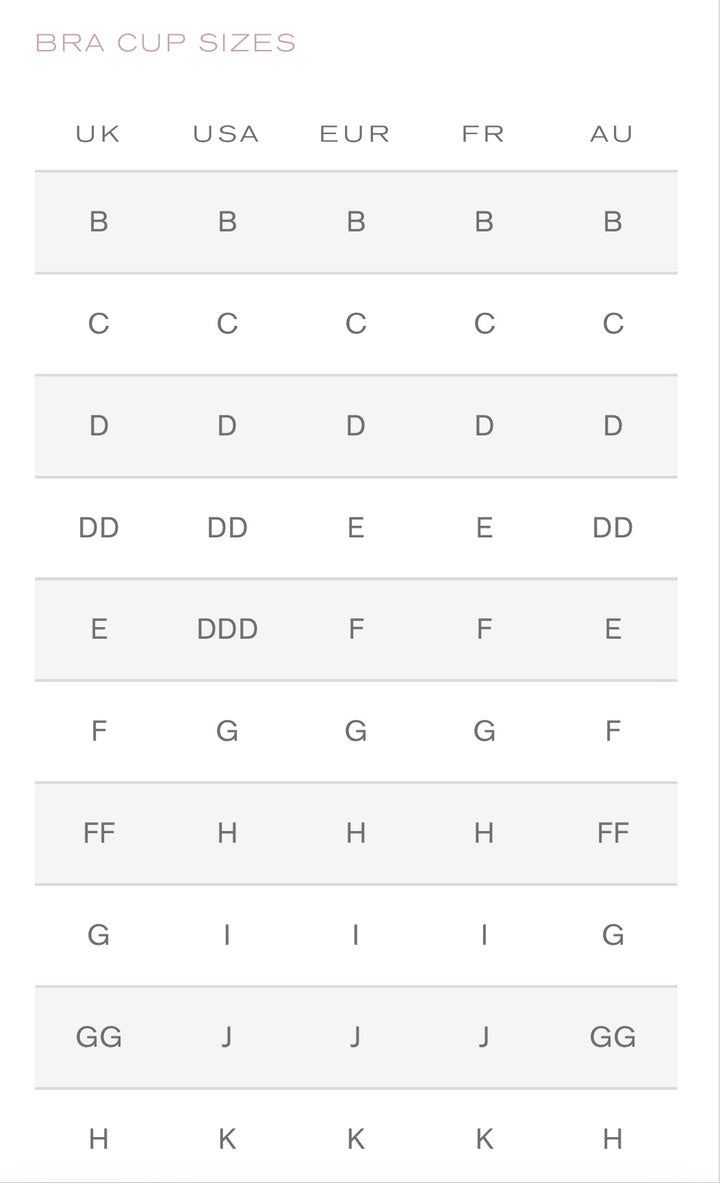Click the EUR column header

click(355, 134)
